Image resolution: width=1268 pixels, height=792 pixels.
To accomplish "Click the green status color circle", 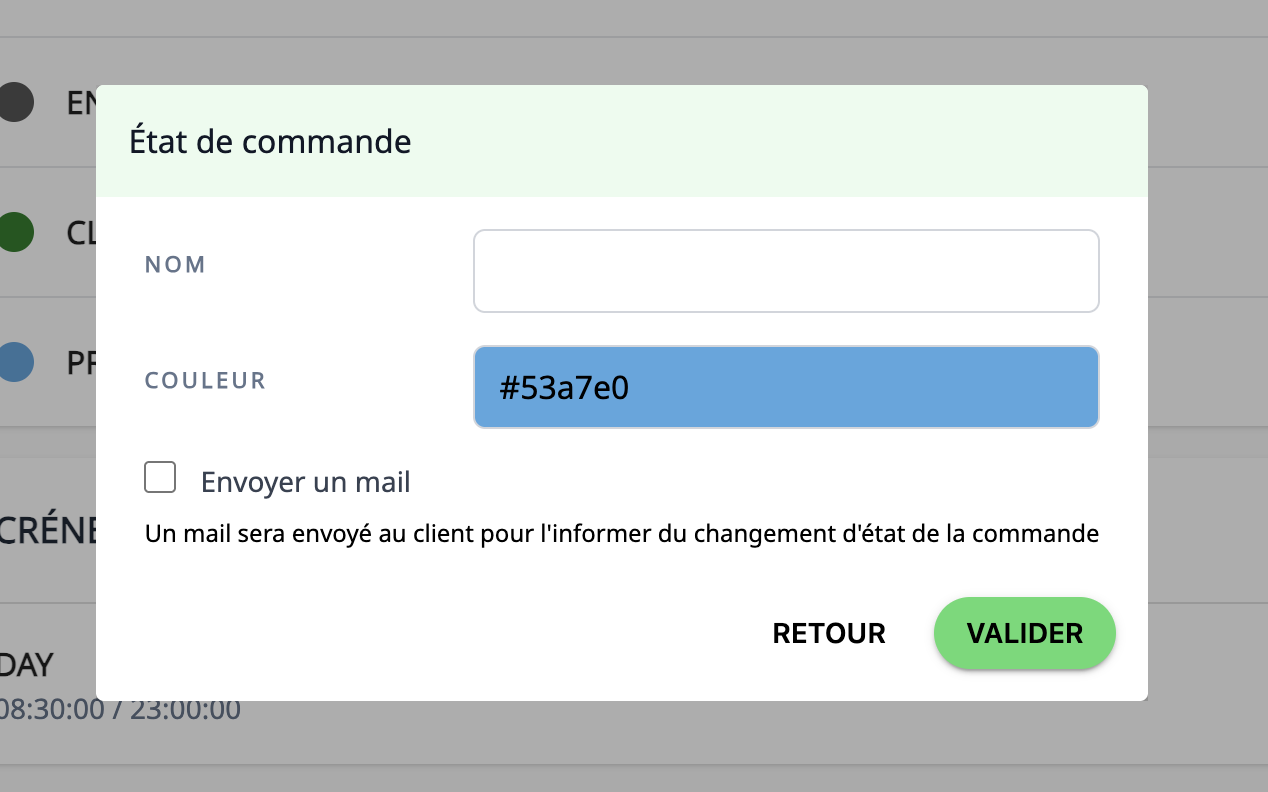I will tap(16, 232).
